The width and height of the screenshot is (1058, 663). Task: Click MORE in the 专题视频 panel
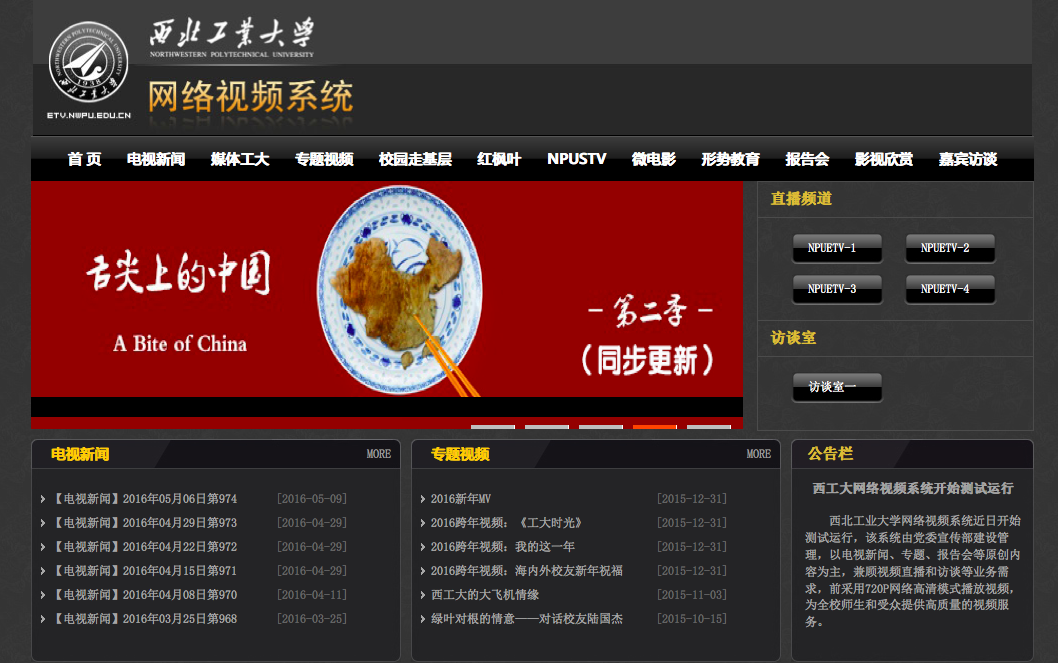click(x=759, y=453)
